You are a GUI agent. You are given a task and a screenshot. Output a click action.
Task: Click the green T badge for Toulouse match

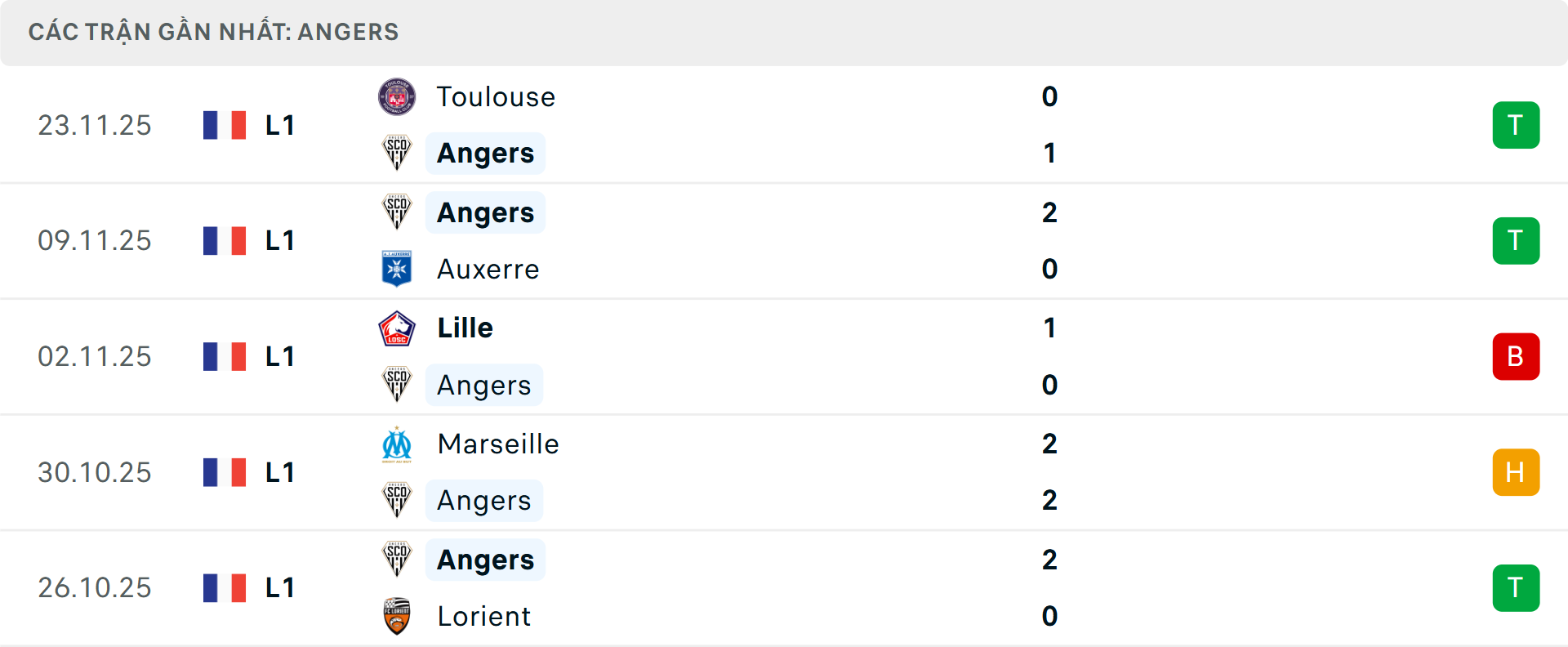point(1516,125)
